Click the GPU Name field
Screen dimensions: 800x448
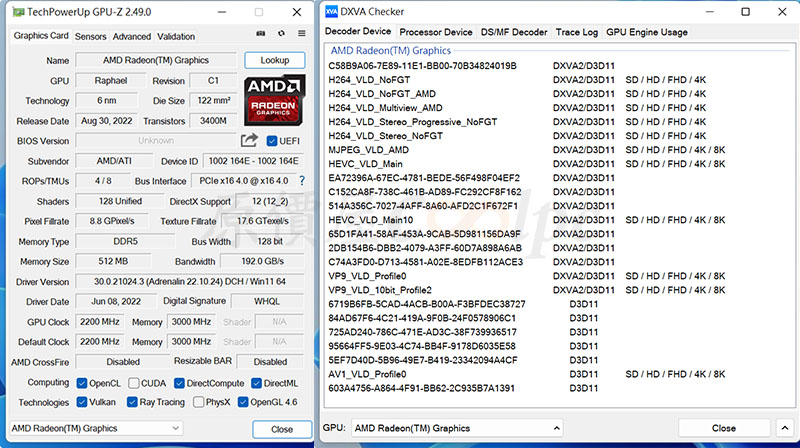[x=156, y=60]
